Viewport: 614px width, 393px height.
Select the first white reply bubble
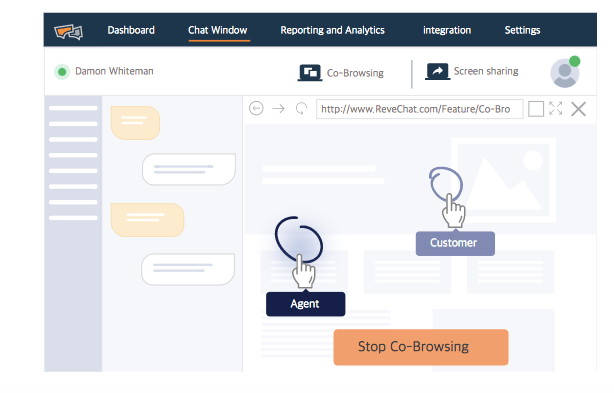click(189, 169)
